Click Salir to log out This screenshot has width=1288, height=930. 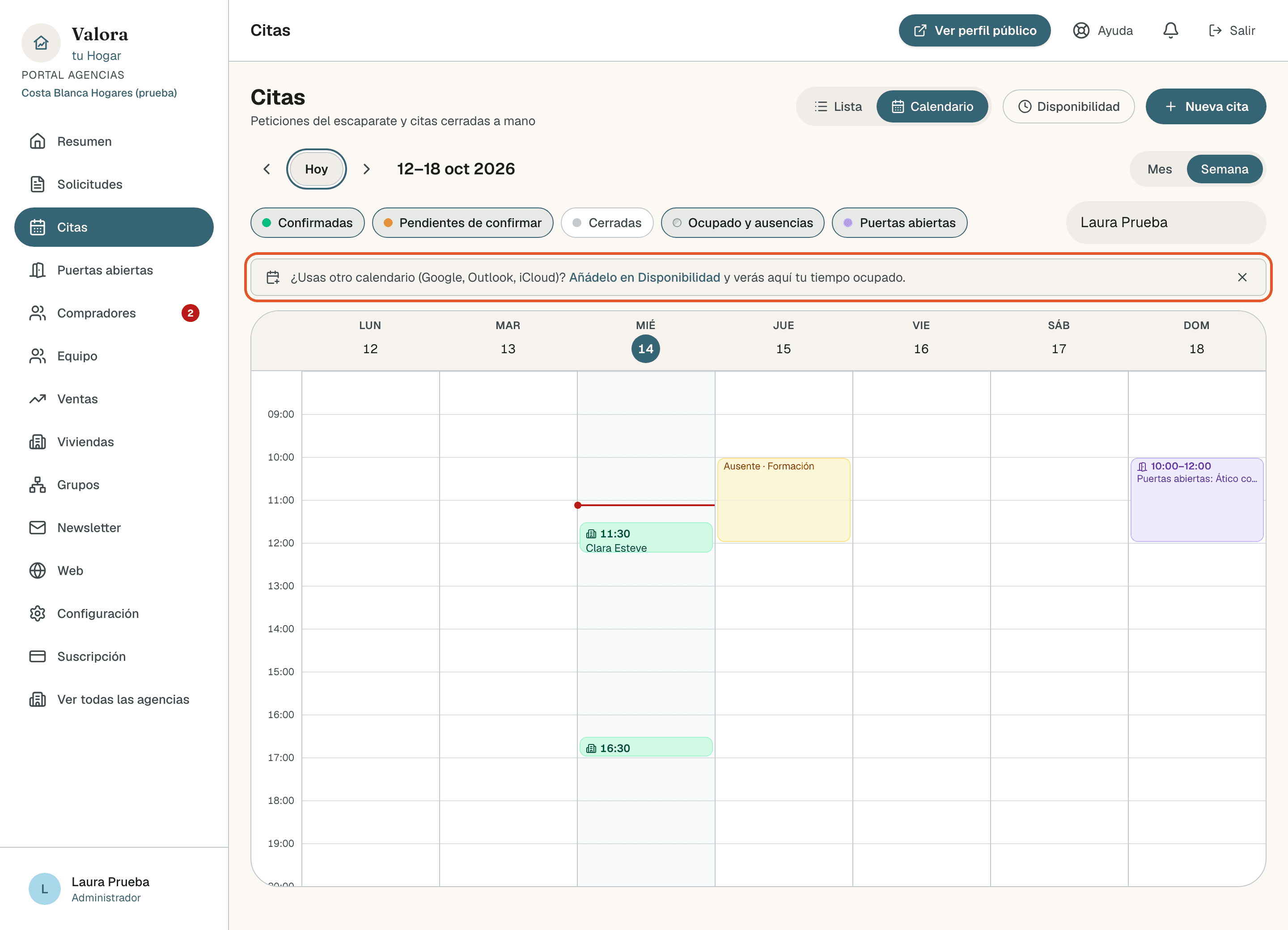[x=1232, y=31]
